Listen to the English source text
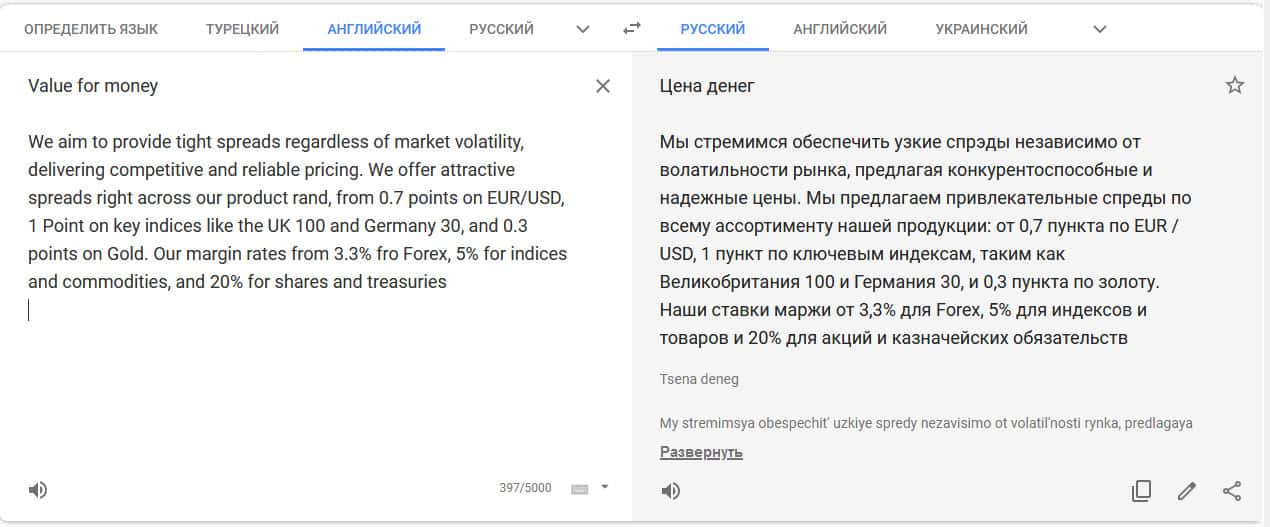Screen dimensions: 1270x527 tap(38, 490)
